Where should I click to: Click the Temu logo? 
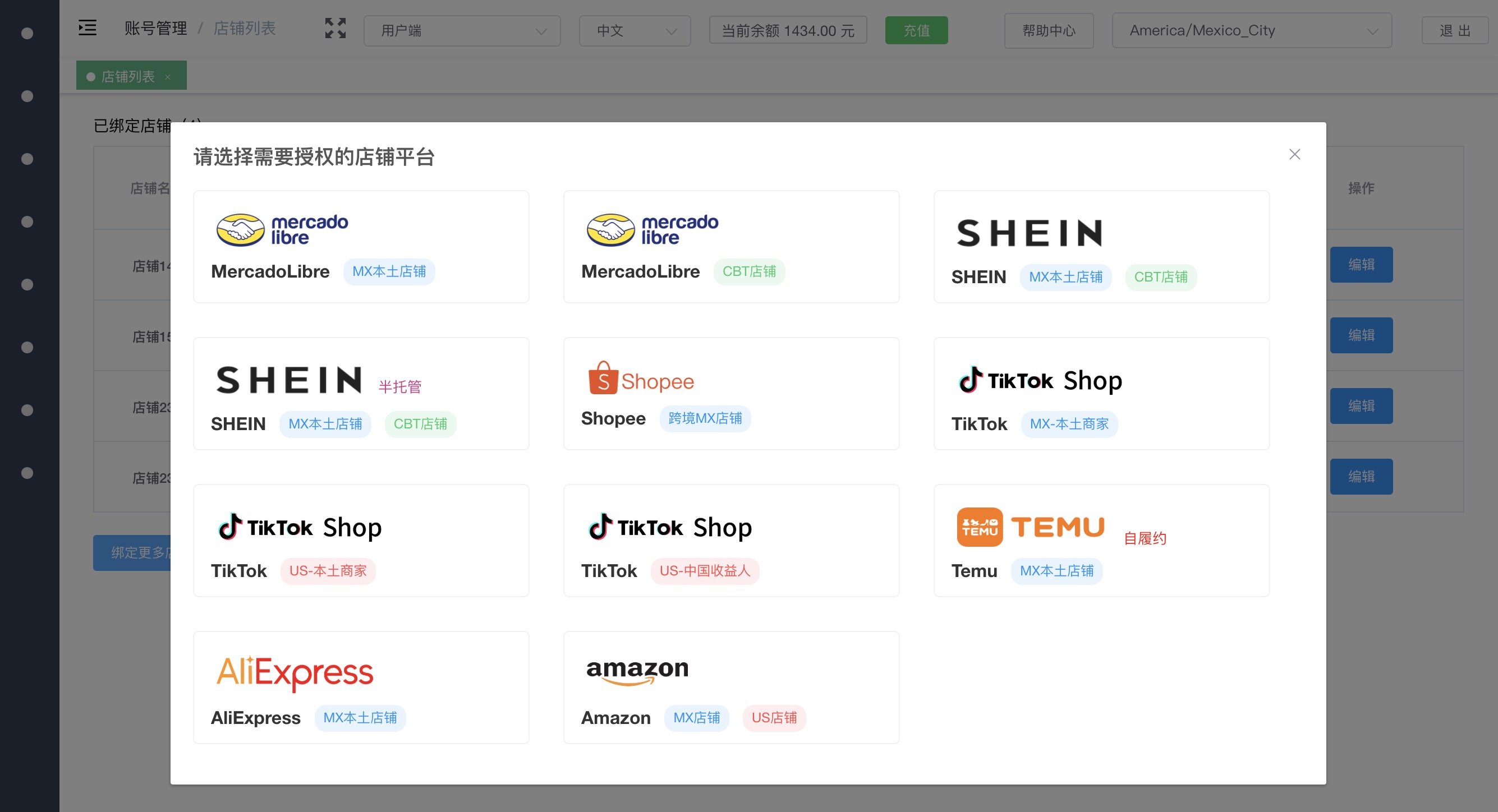[1031, 527]
